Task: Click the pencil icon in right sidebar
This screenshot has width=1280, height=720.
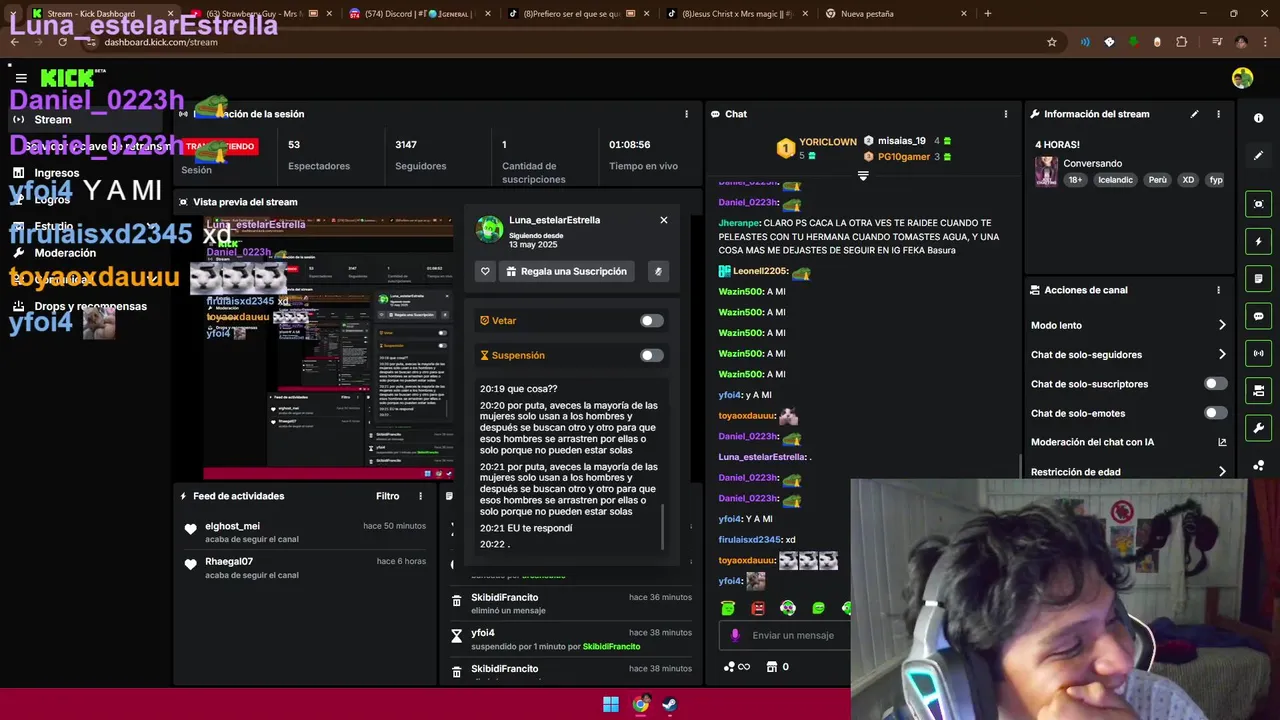Action: point(1258,155)
